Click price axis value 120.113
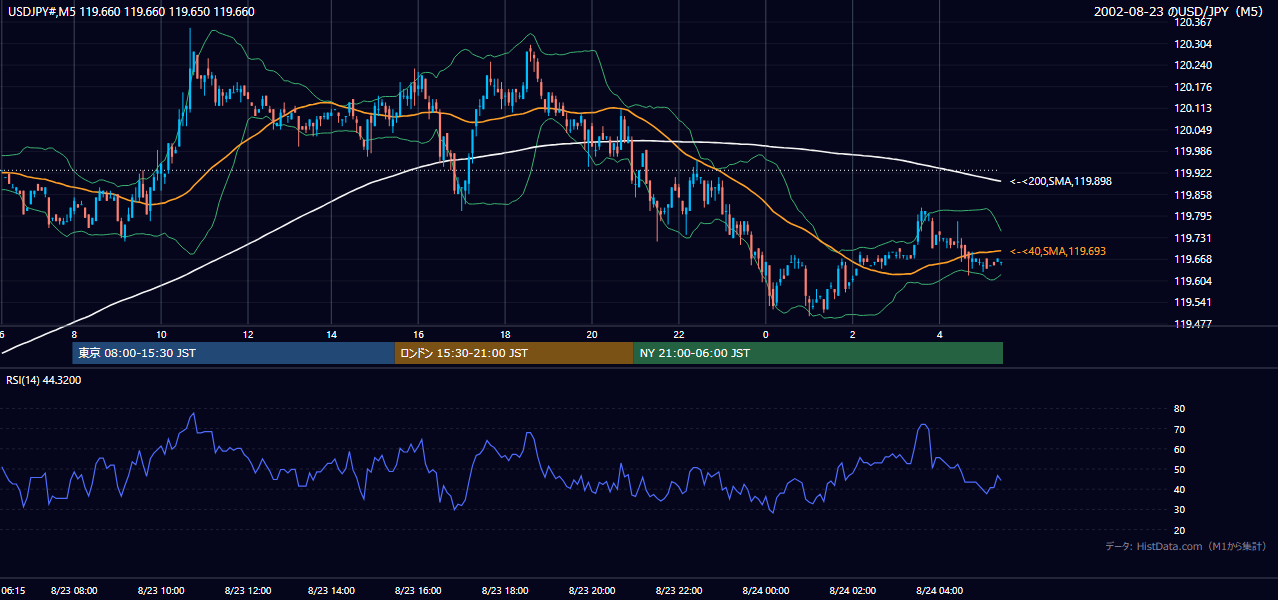The height and width of the screenshot is (600, 1278). click(x=1195, y=108)
